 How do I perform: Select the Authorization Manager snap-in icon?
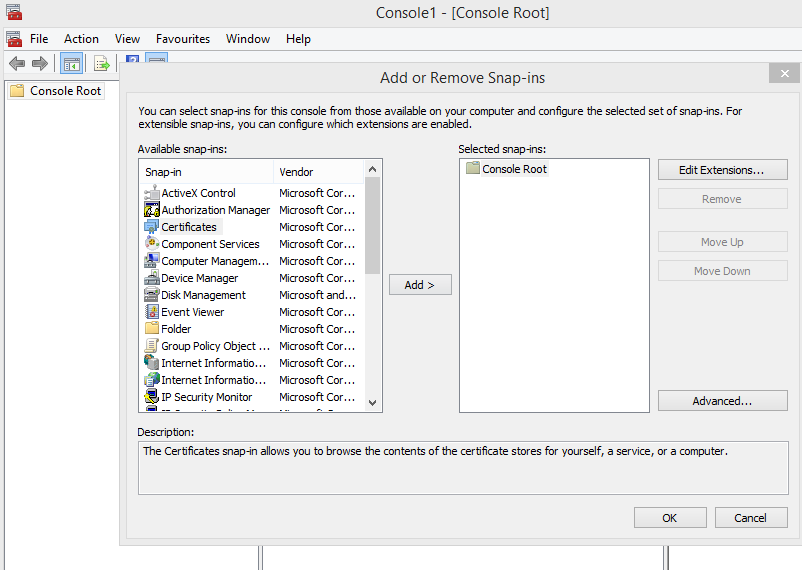click(x=152, y=210)
